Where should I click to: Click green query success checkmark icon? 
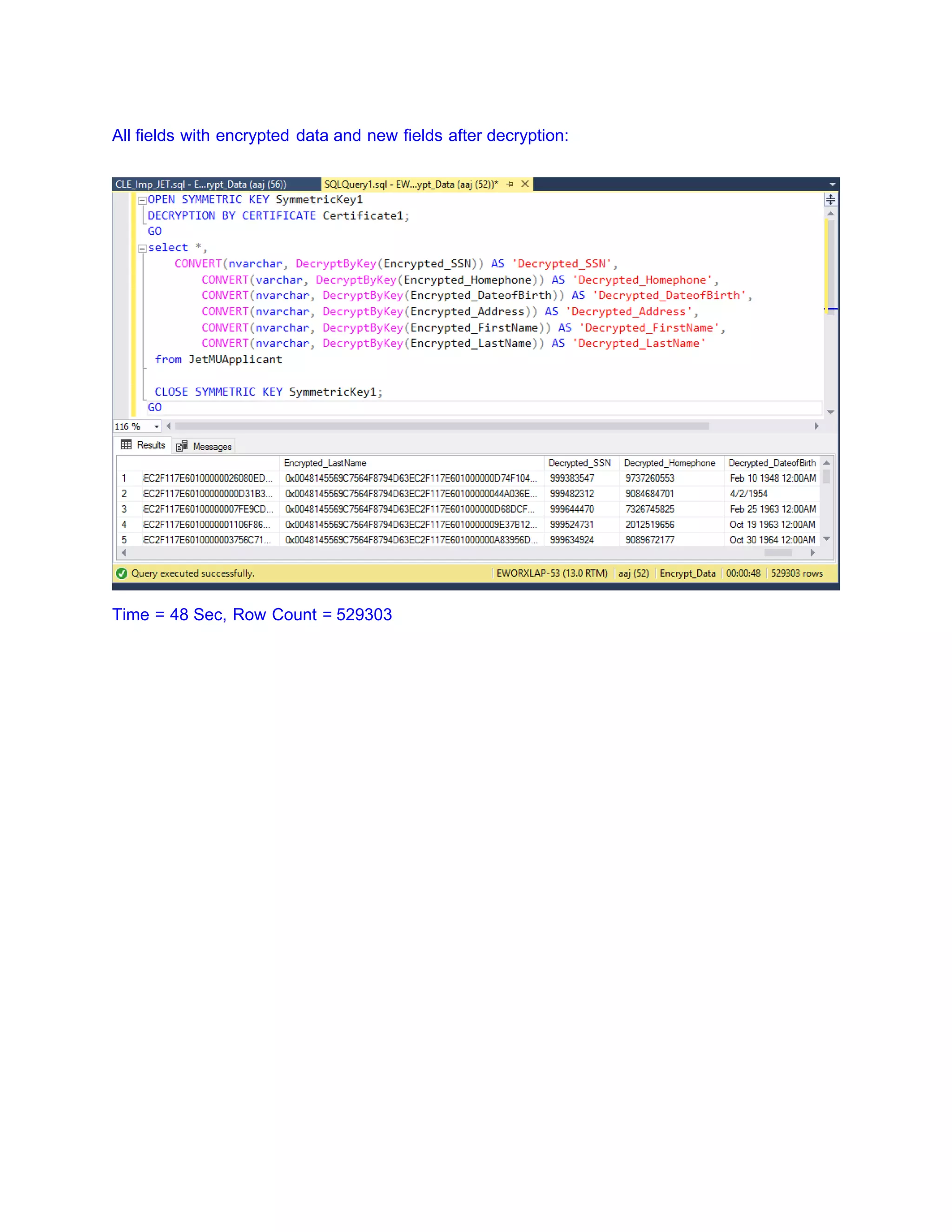(121, 573)
